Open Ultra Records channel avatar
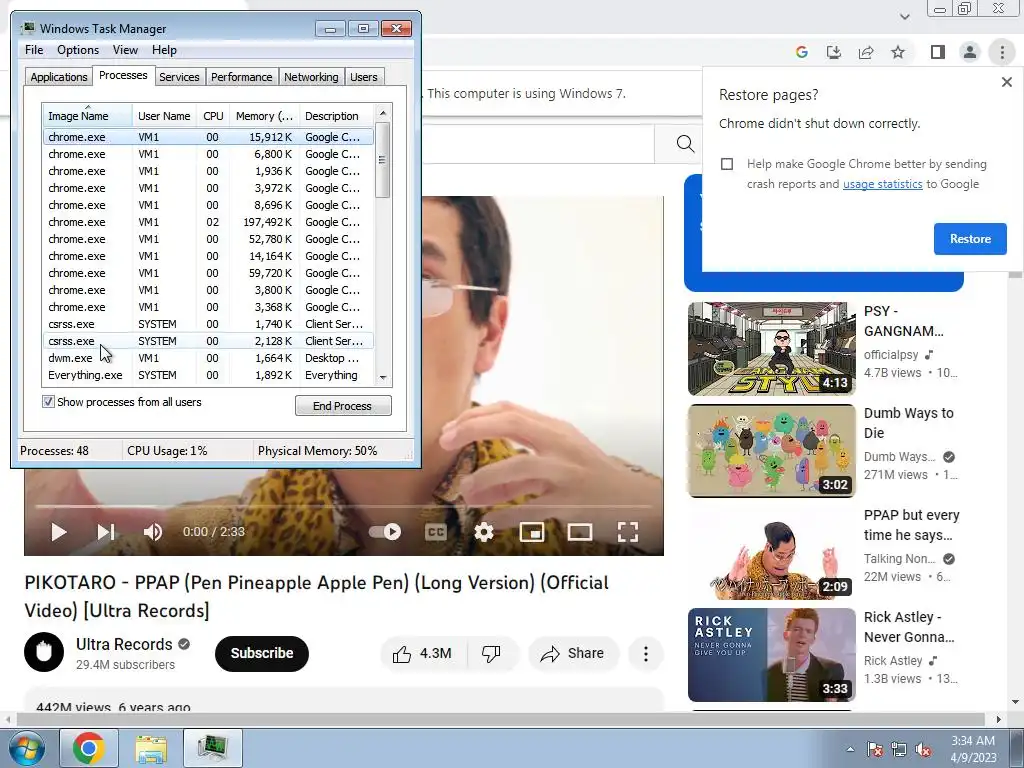 (44, 652)
